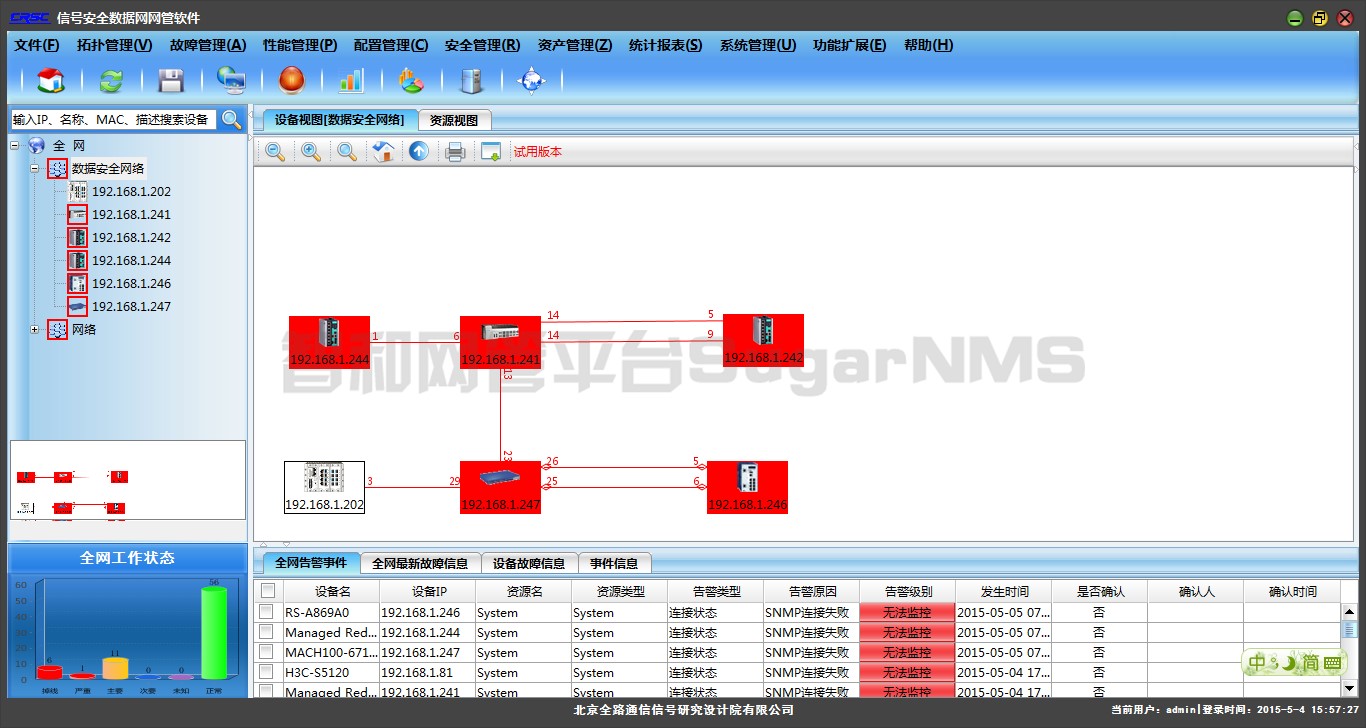Collapse the 数据安全网络 tree node
Image resolution: width=1366 pixels, height=728 pixels.
pyautogui.click(x=35, y=169)
